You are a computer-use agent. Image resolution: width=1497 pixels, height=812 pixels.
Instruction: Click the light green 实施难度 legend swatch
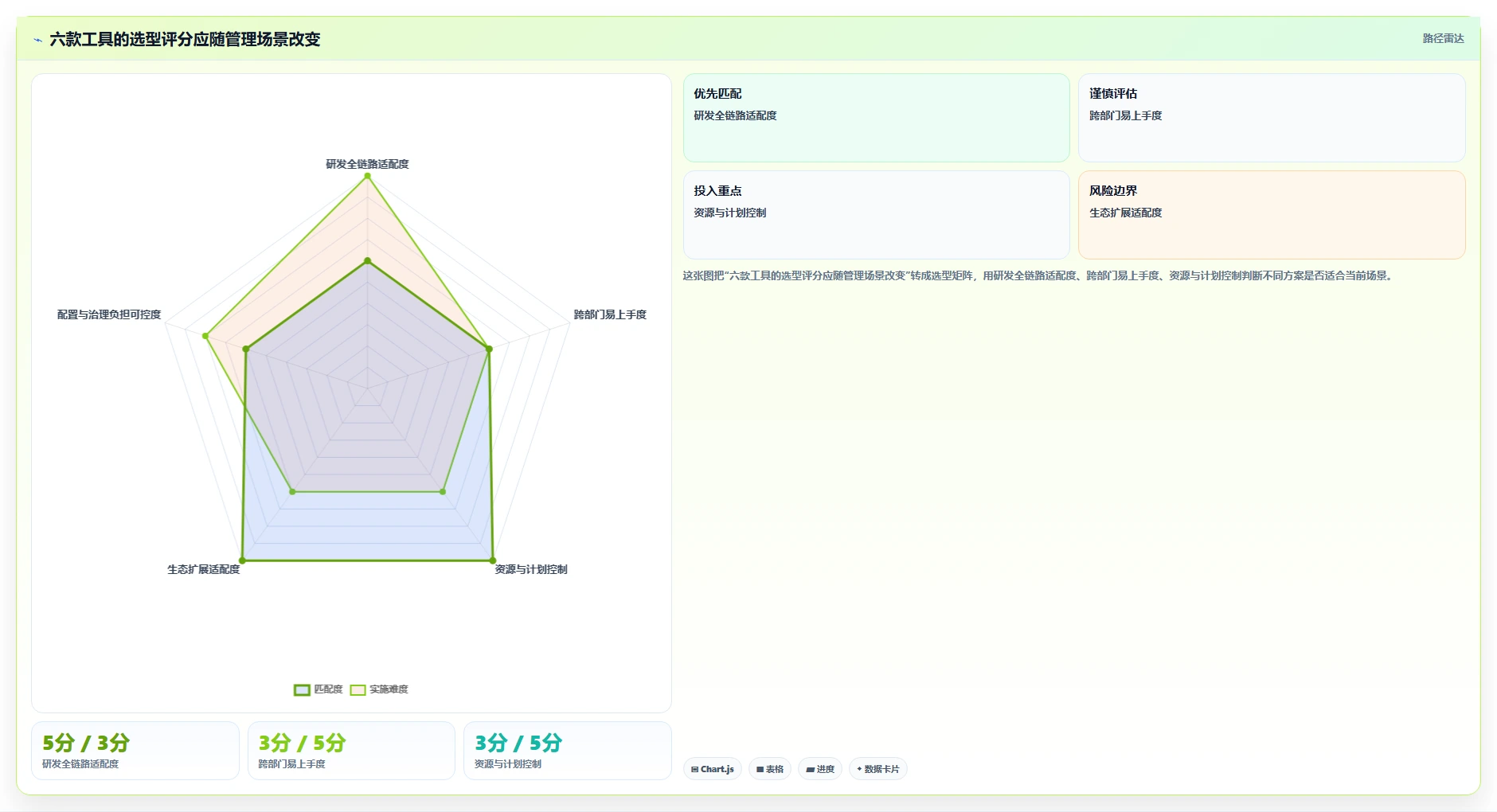[x=358, y=689]
